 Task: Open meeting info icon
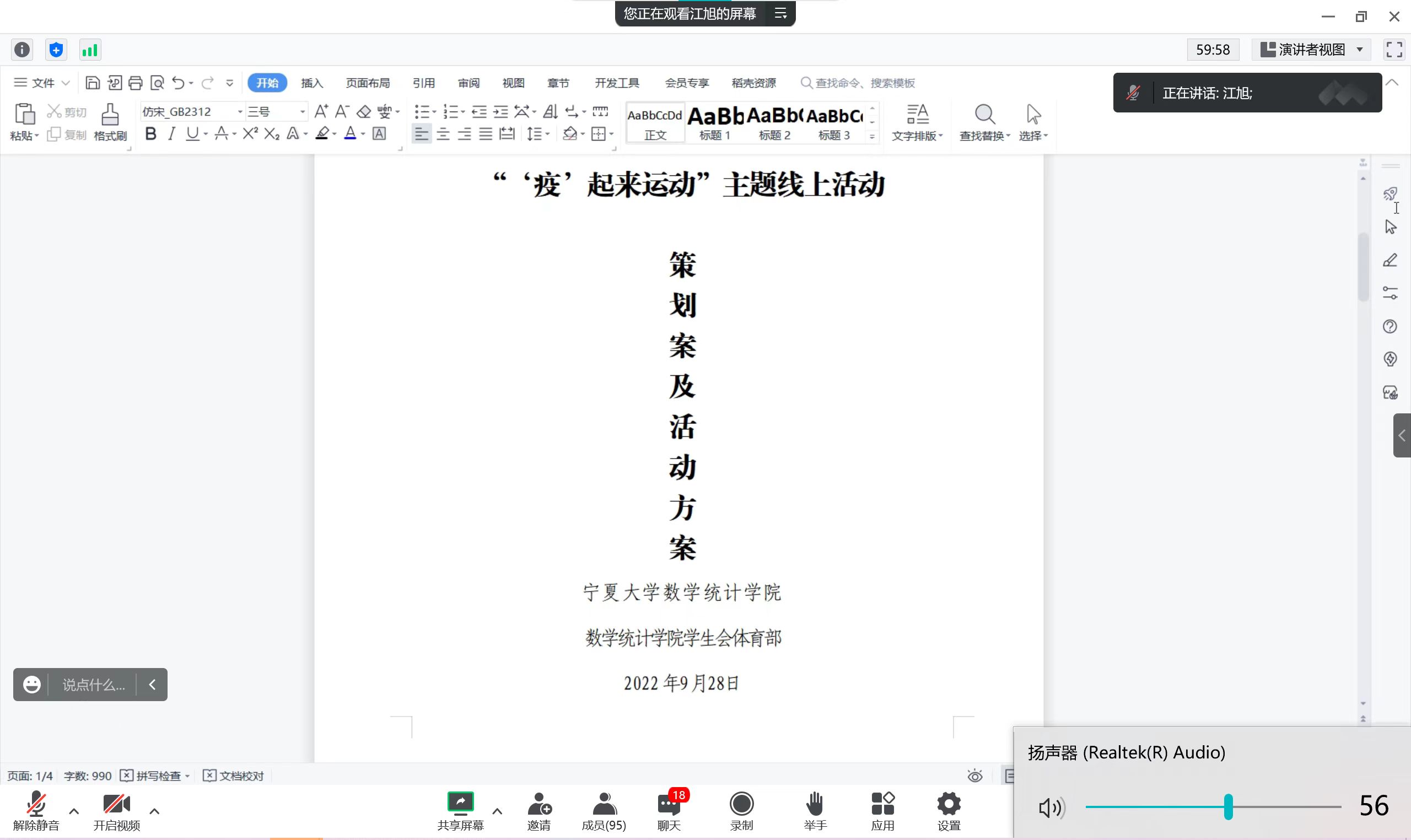coord(22,50)
